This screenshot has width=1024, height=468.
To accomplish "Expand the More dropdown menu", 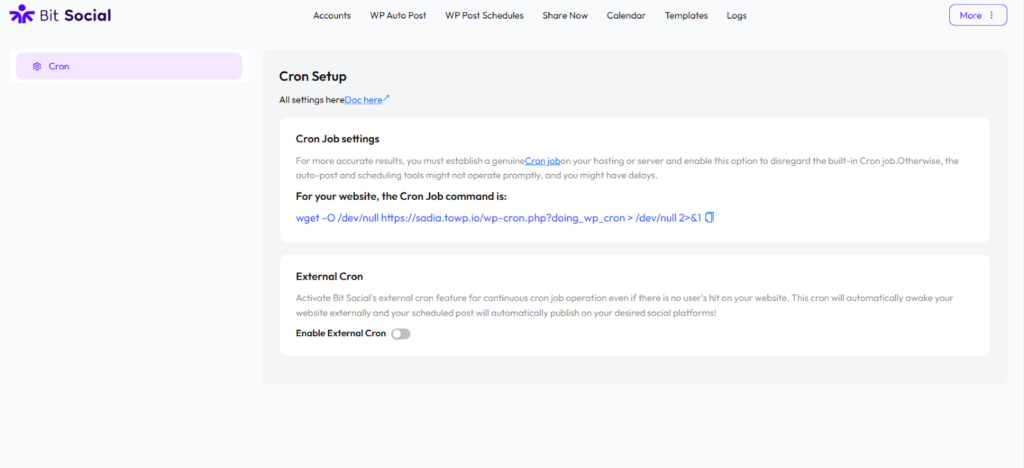I will (970, 15).
